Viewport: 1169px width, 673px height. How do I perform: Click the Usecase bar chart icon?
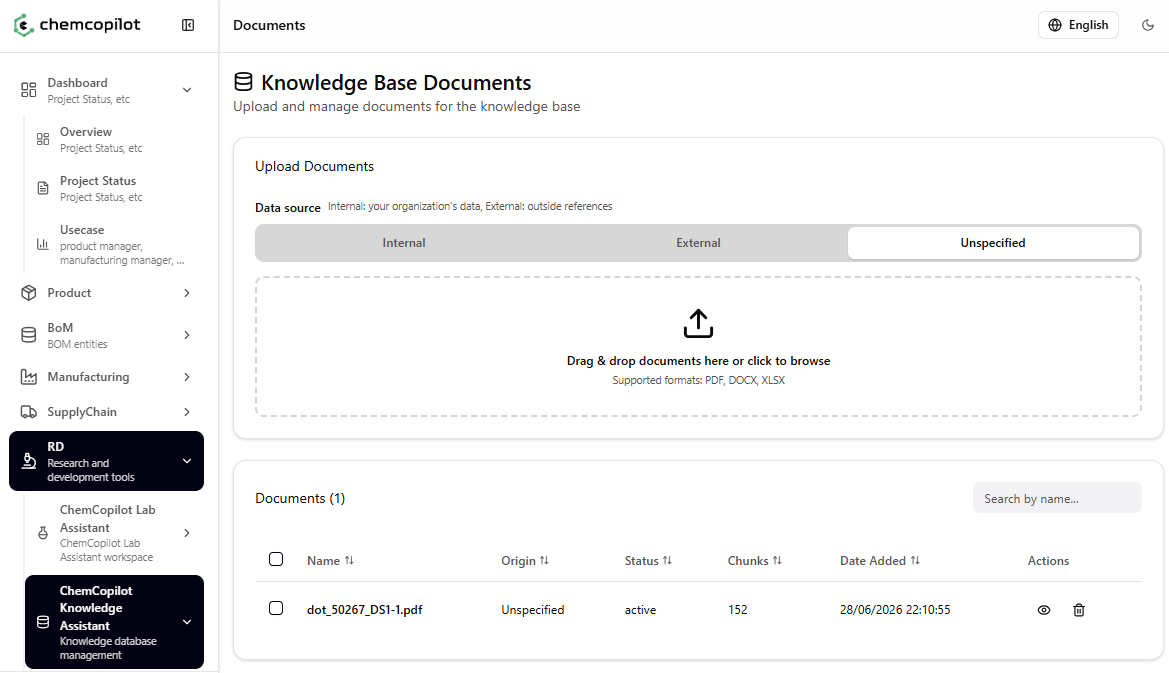[x=43, y=244]
